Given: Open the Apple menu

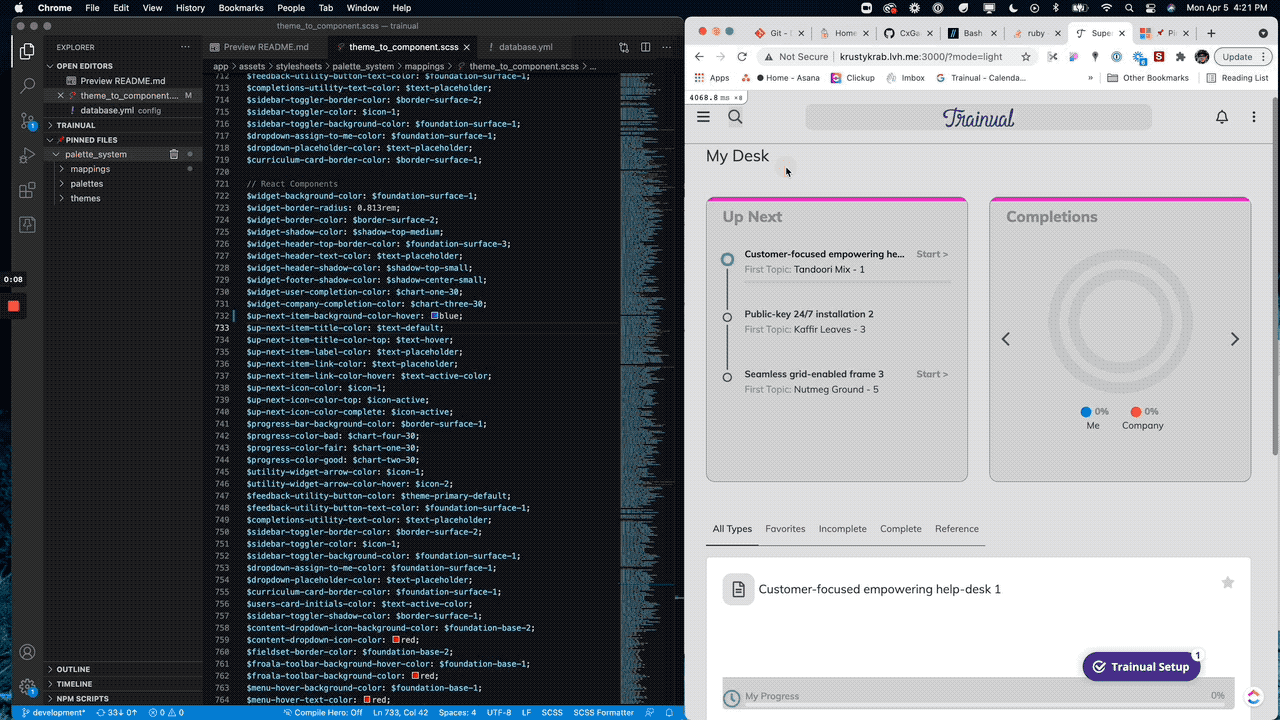Looking at the screenshot, I should [17, 8].
